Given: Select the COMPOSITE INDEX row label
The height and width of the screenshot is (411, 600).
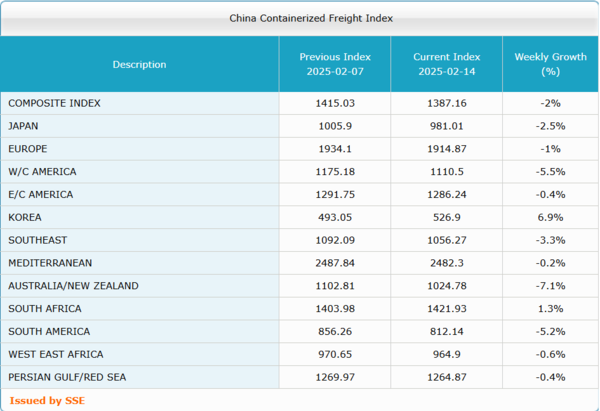Looking at the screenshot, I should [54, 103].
